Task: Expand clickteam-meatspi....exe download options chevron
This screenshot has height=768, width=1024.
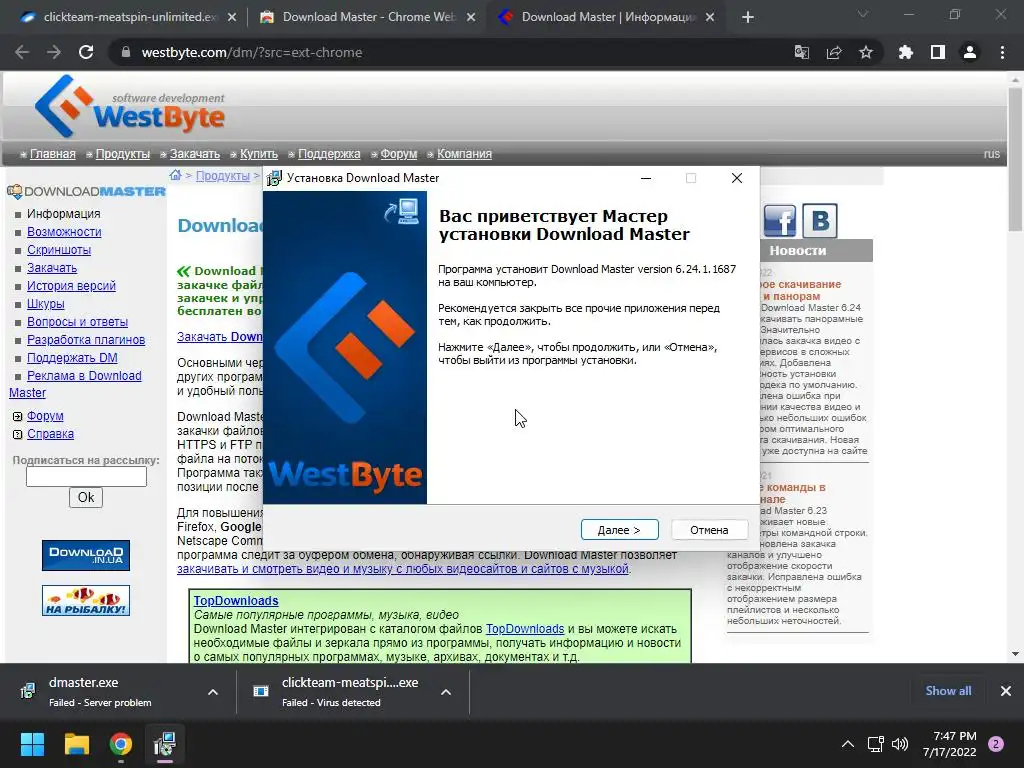Action: coord(446,692)
